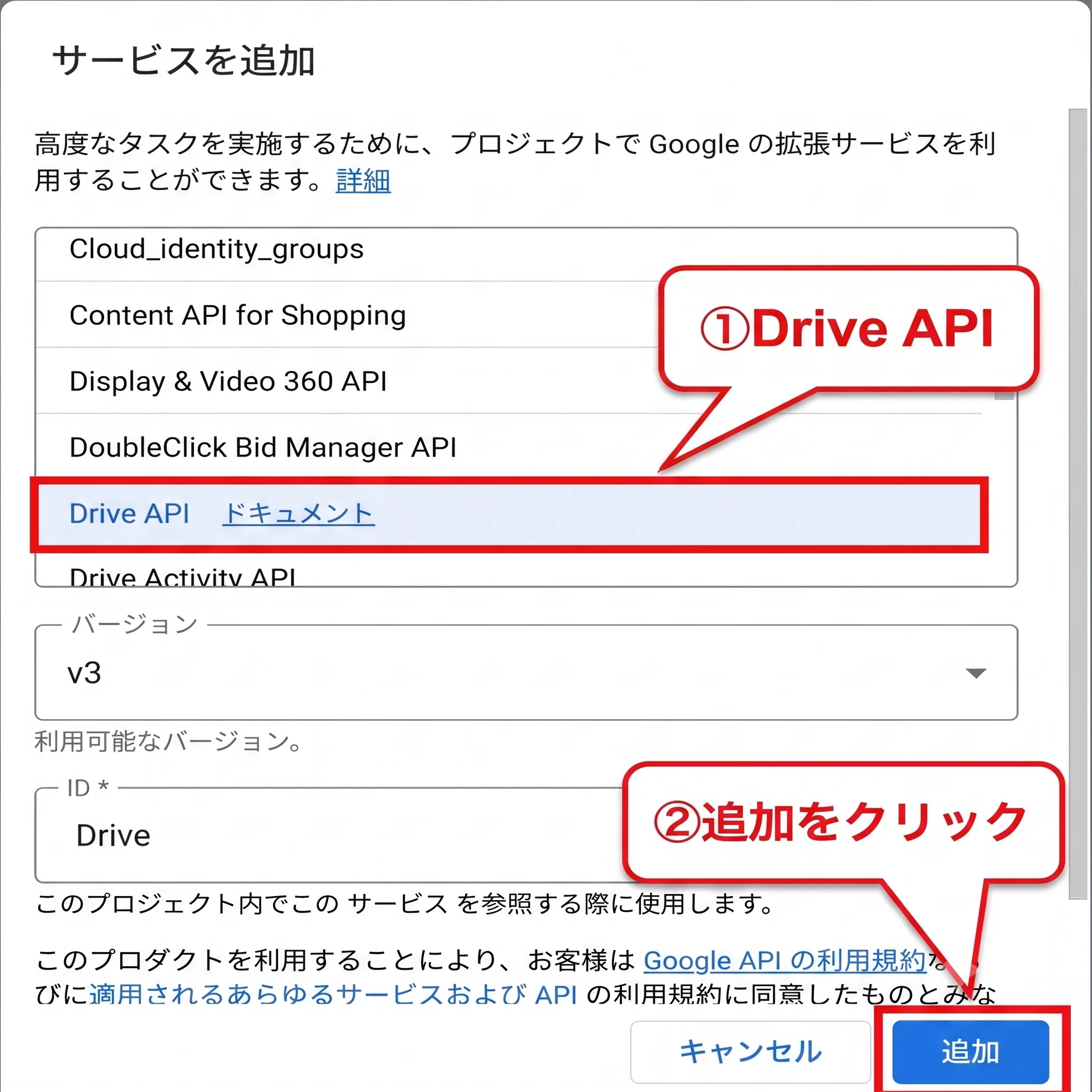The height and width of the screenshot is (1092, 1092).
Task: Open Google API の利用規約 link
Action: click(x=784, y=961)
